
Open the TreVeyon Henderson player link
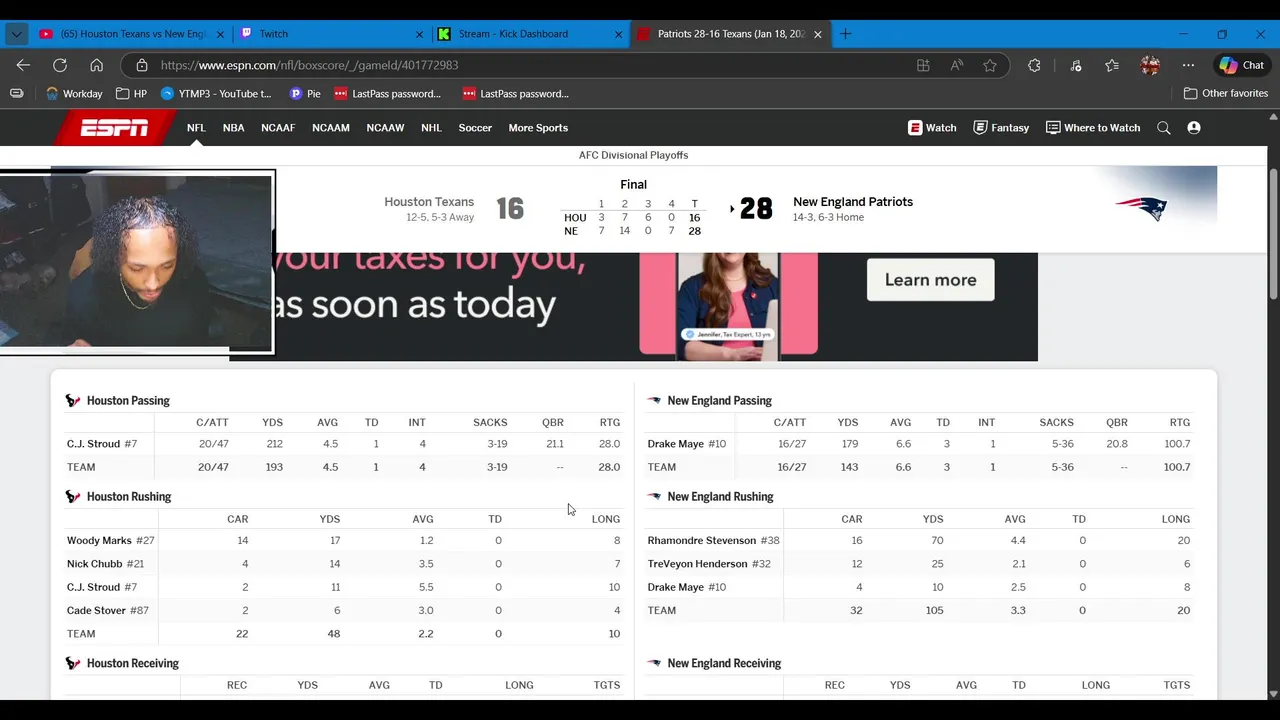point(697,564)
